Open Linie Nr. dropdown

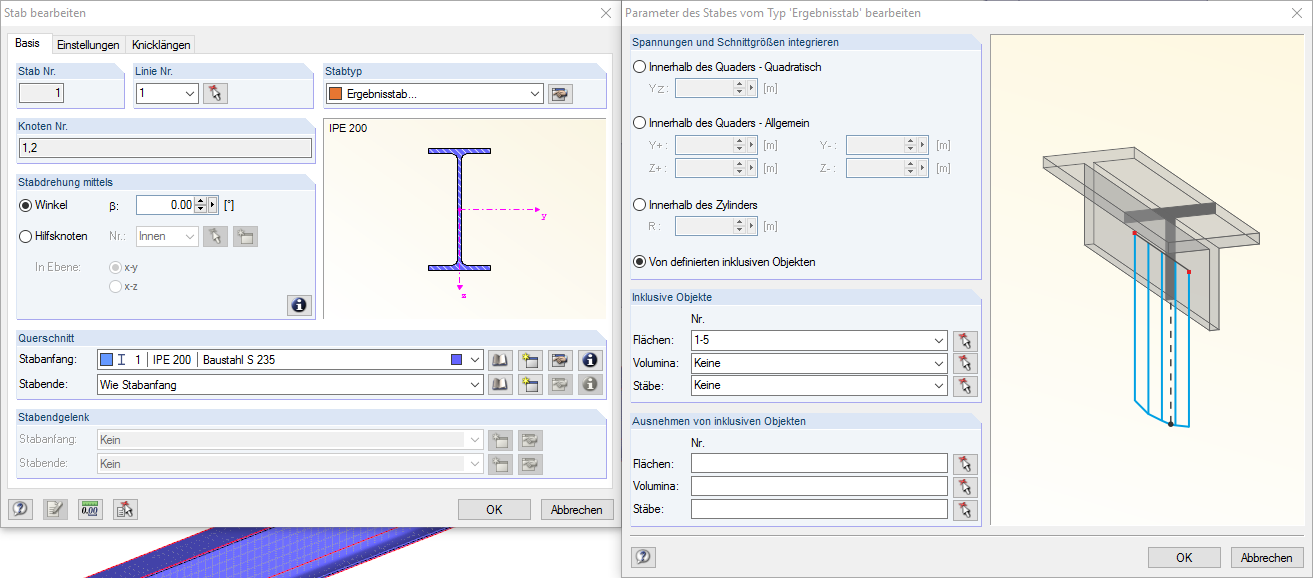pos(190,94)
